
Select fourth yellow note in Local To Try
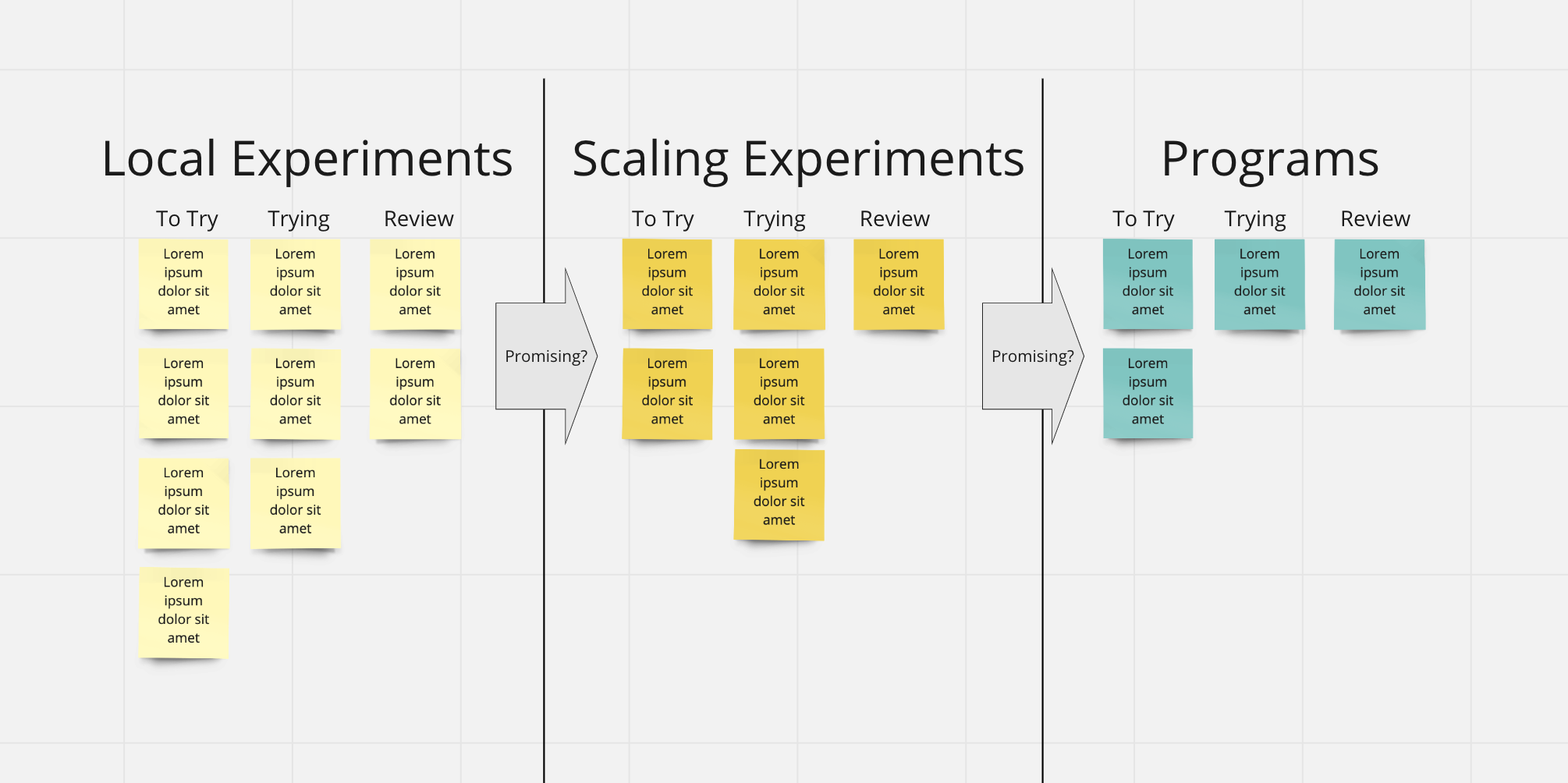coord(183,612)
